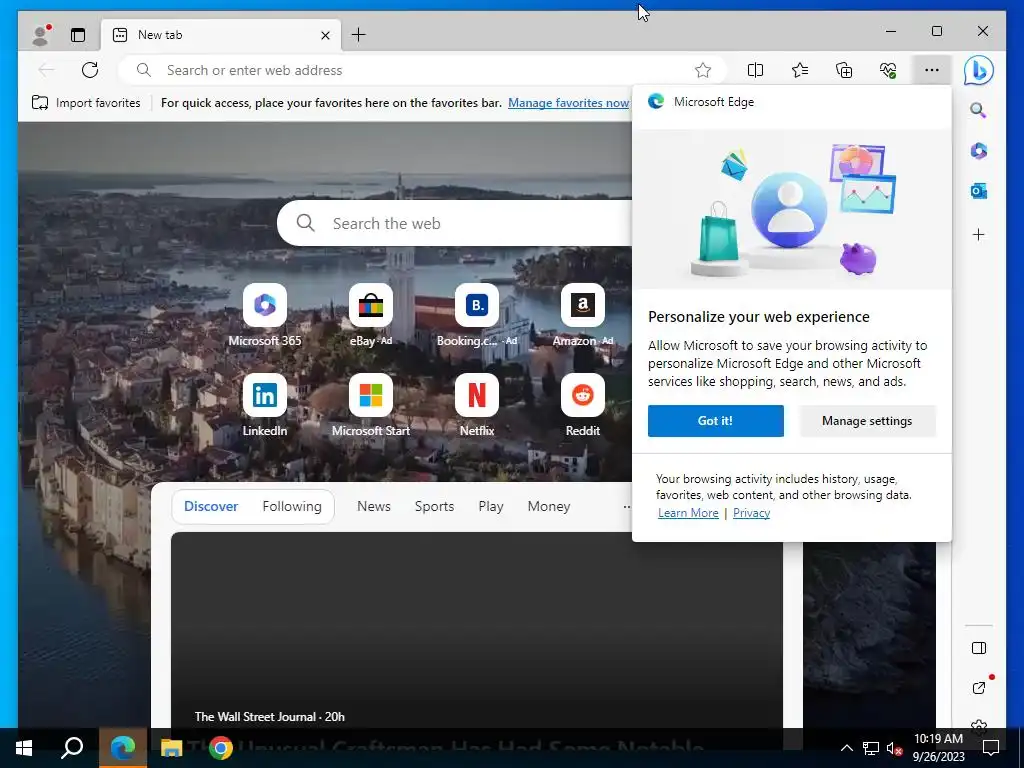Image resolution: width=1024 pixels, height=768 pixels.
Task: Click the sidebar open-external link icon
Action: click(x=978, y=688)
